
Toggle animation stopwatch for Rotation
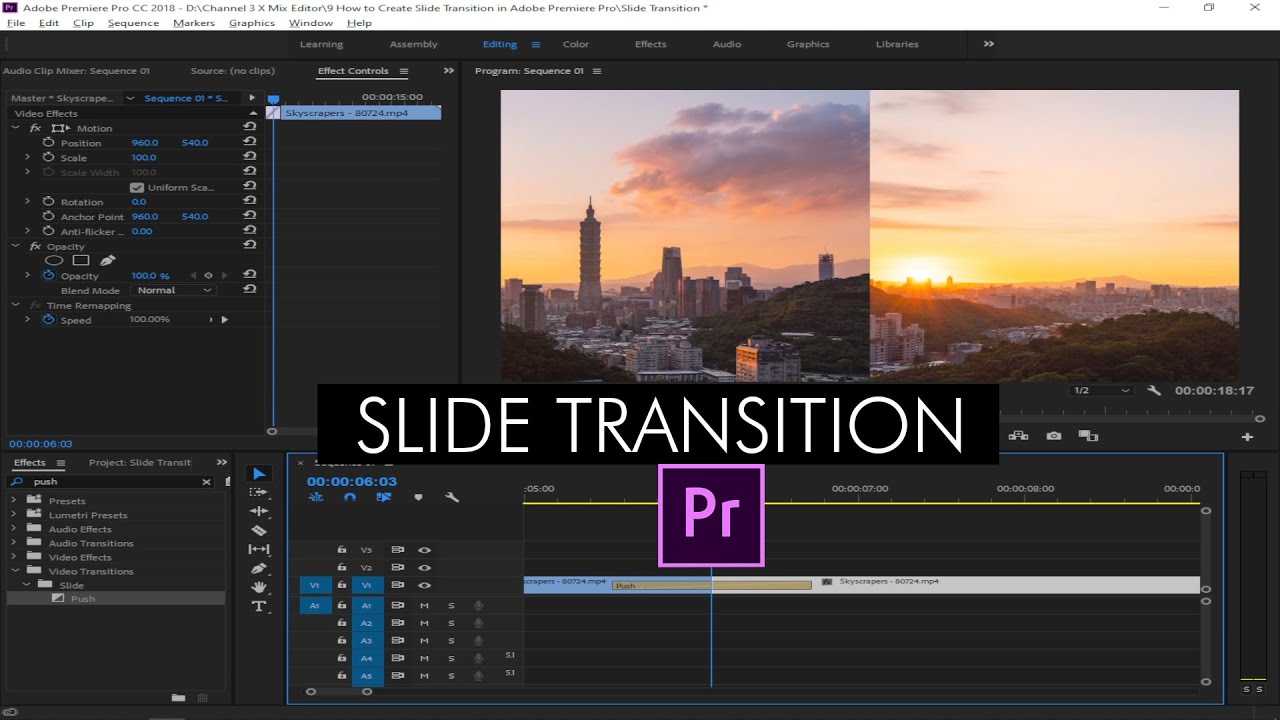point(49,201)
